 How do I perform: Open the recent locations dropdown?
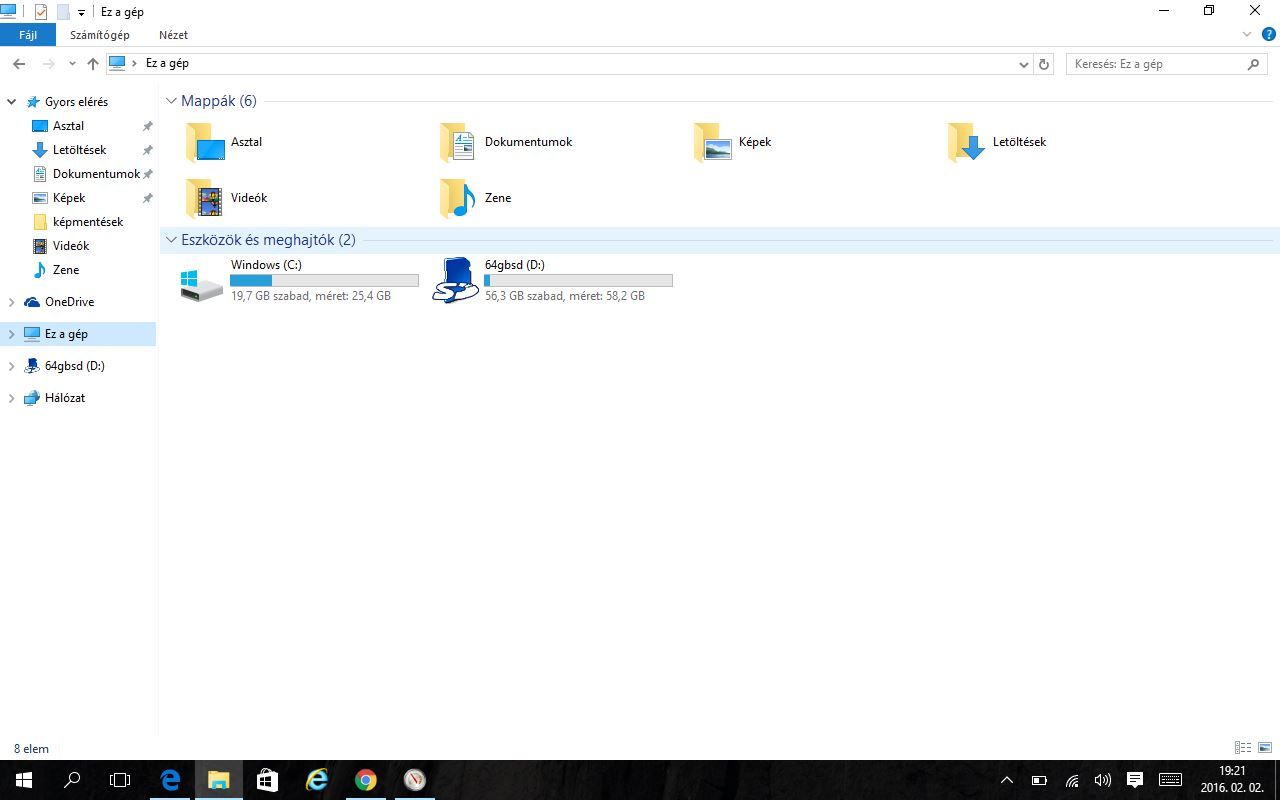pyautogui.click(x=72, y=64)
